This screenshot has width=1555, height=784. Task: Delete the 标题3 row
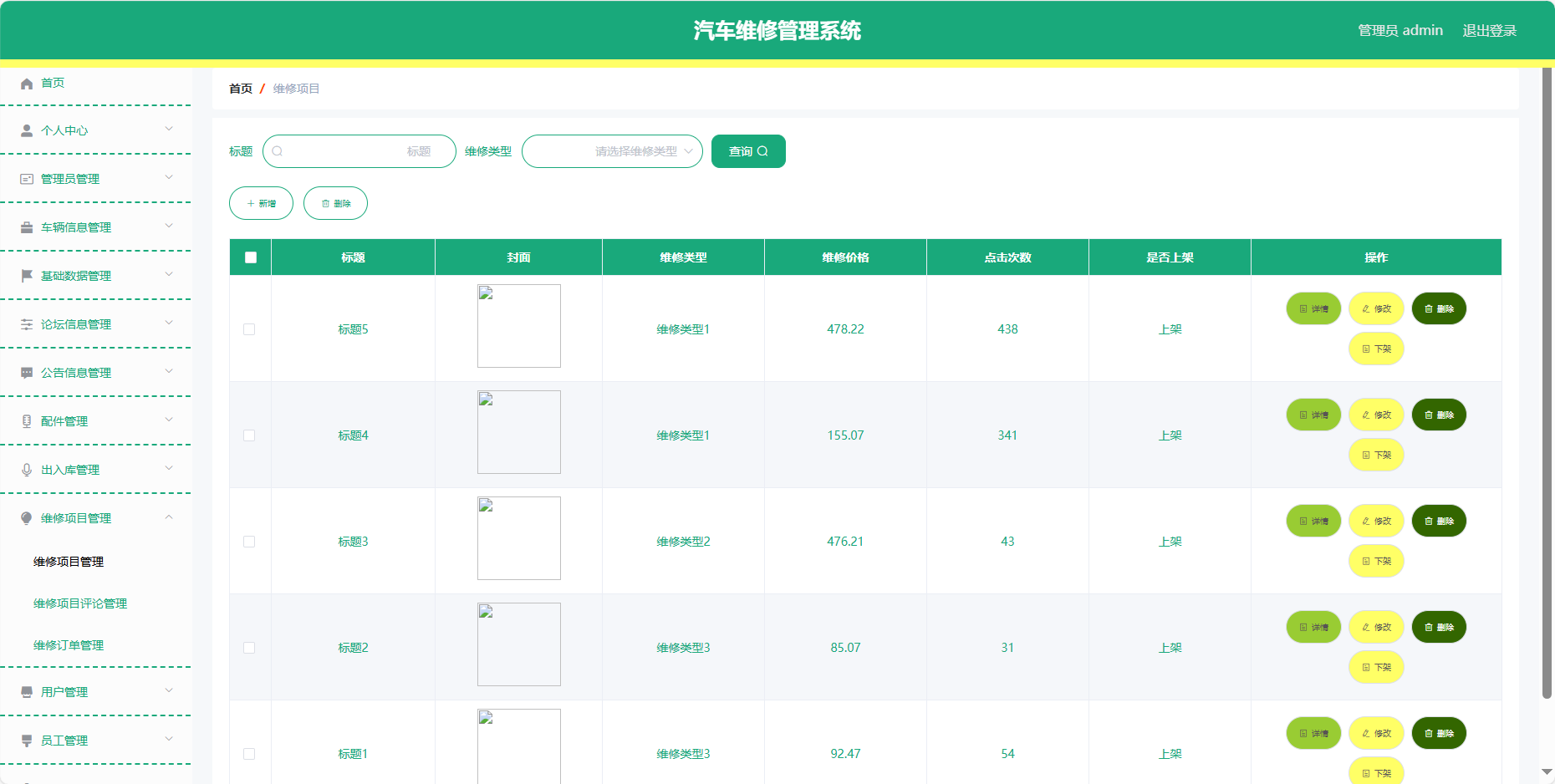coord(1439,521)
